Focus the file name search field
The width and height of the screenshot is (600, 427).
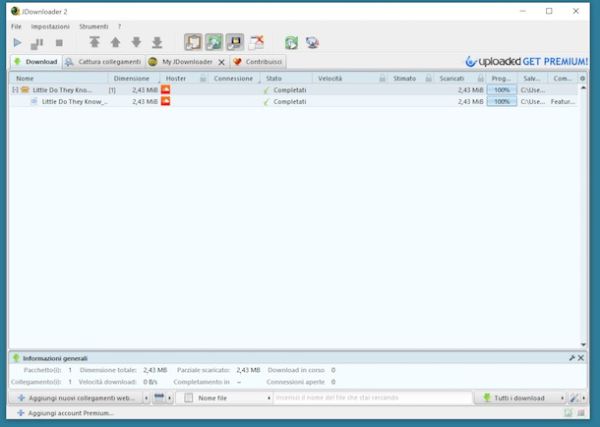[370, 398]
